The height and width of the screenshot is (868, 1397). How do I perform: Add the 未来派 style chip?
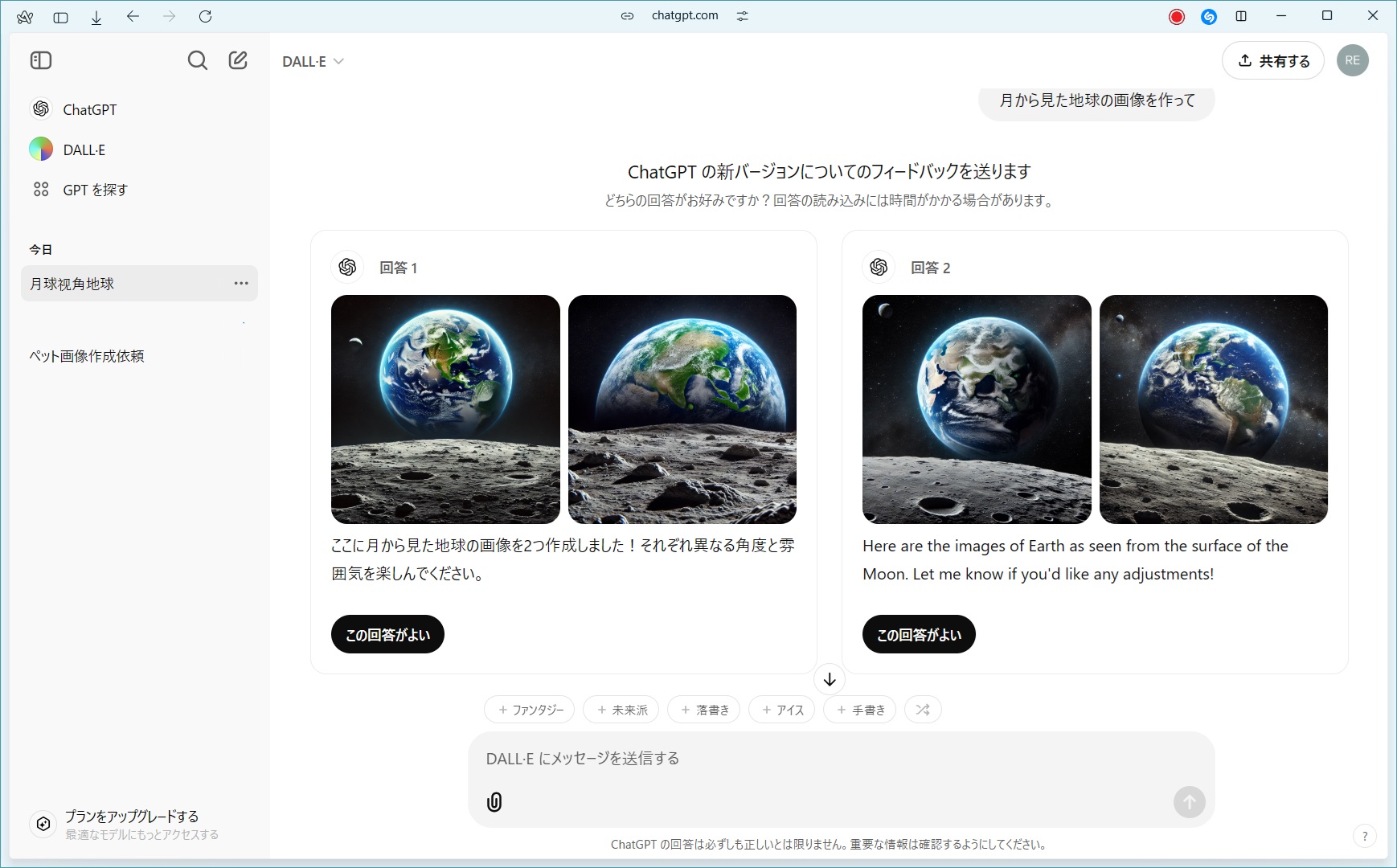click(621, 710)
